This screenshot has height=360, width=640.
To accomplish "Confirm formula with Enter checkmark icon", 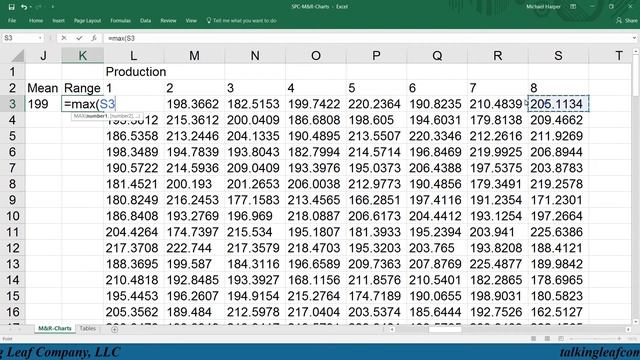I will pyautogui.click(x=79, y=38).
